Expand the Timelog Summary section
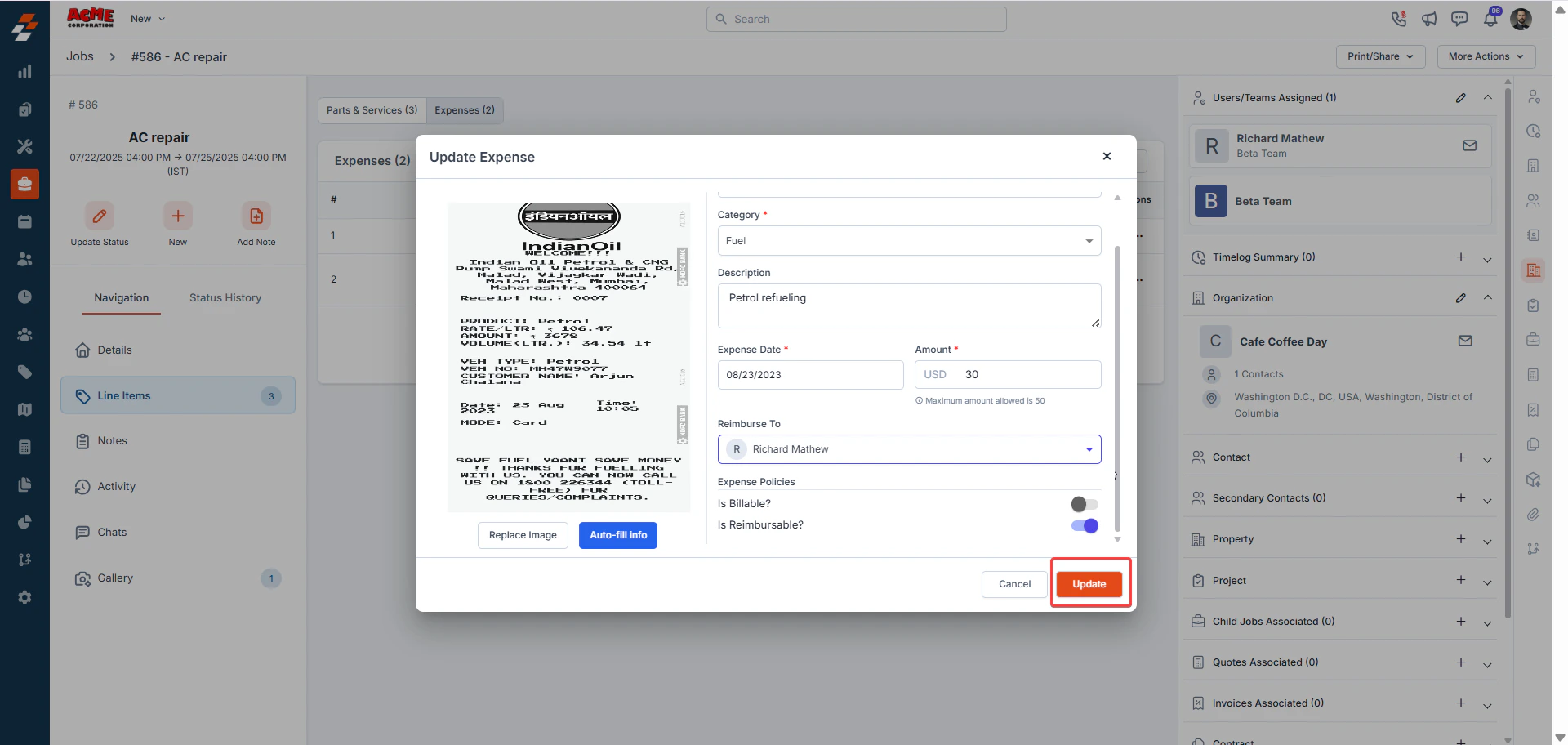The image size is (1568, 745). (x=1487, y=260)
